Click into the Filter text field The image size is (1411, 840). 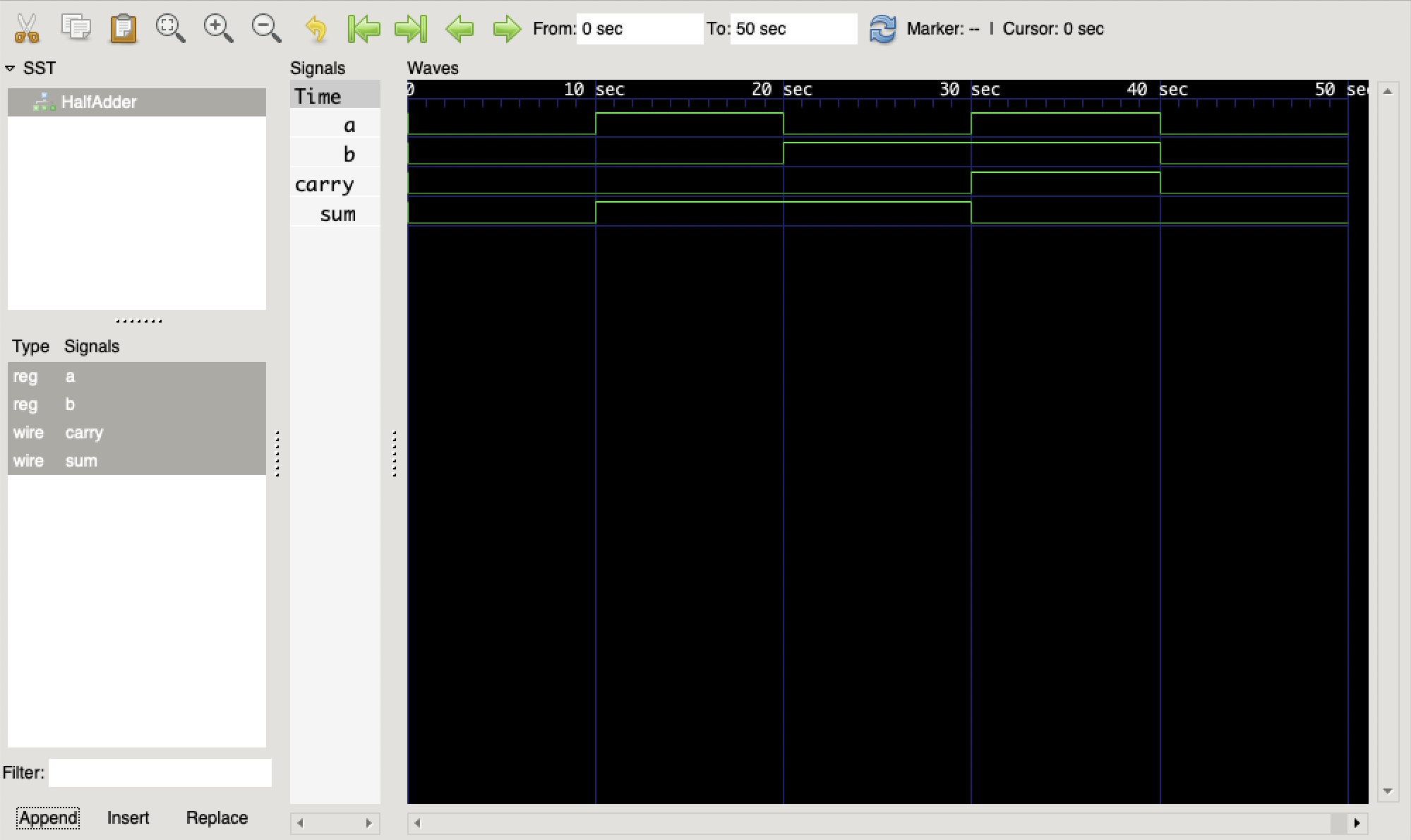[x=160, y=773]
